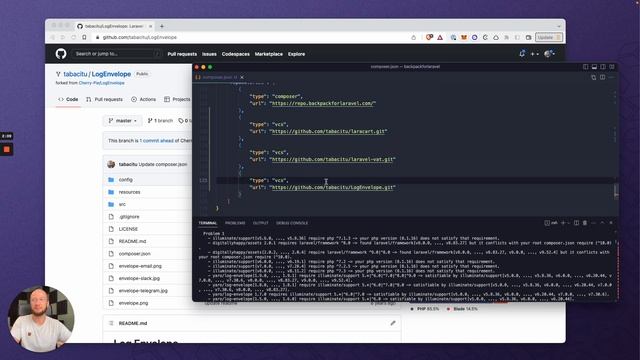This screenshot has width=640, height=360.
Task: Switch to the TERMINAL panel tab
Action: pyautogui.click(x=208, y=223)
